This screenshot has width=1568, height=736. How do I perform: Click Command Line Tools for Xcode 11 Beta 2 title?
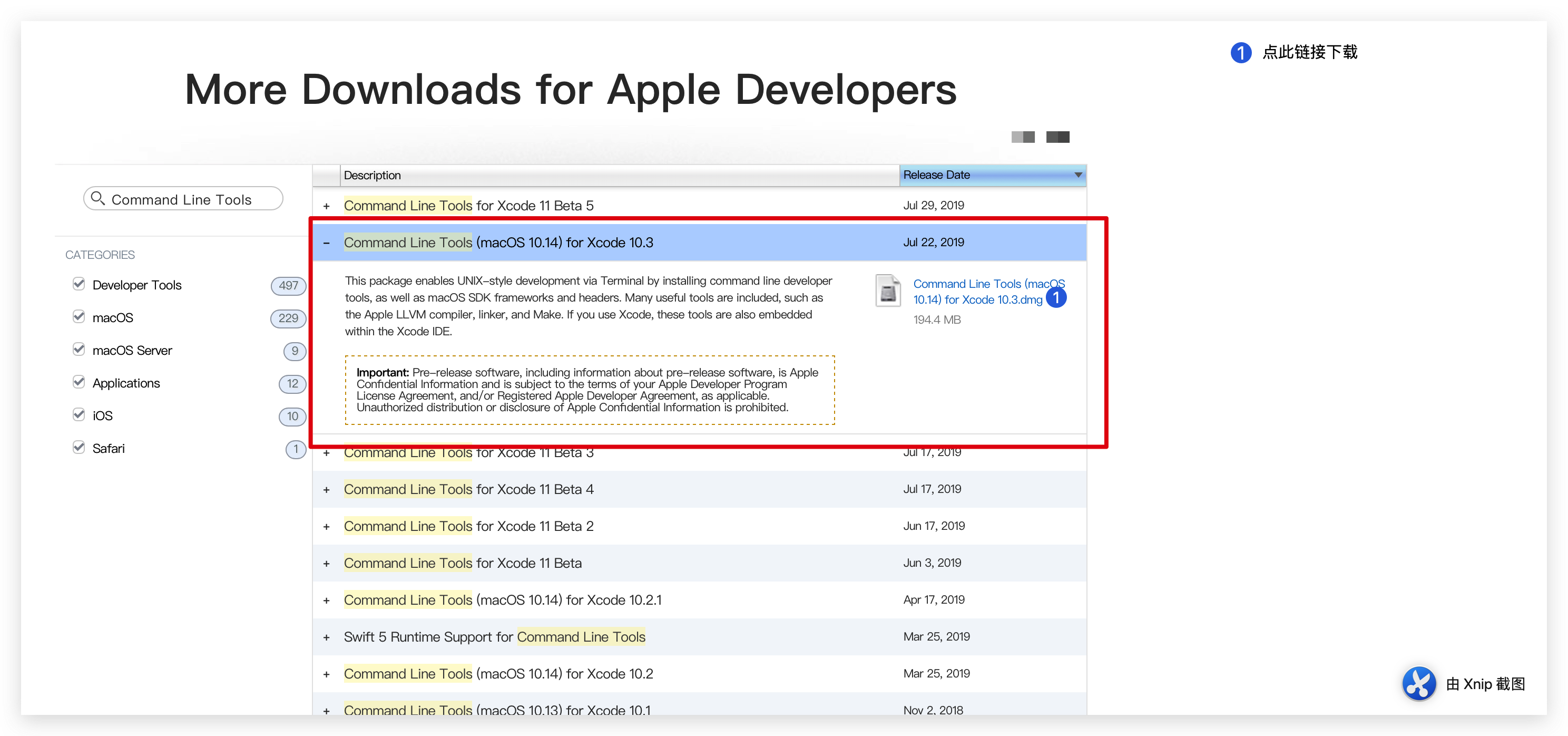(x=469, y=526)
